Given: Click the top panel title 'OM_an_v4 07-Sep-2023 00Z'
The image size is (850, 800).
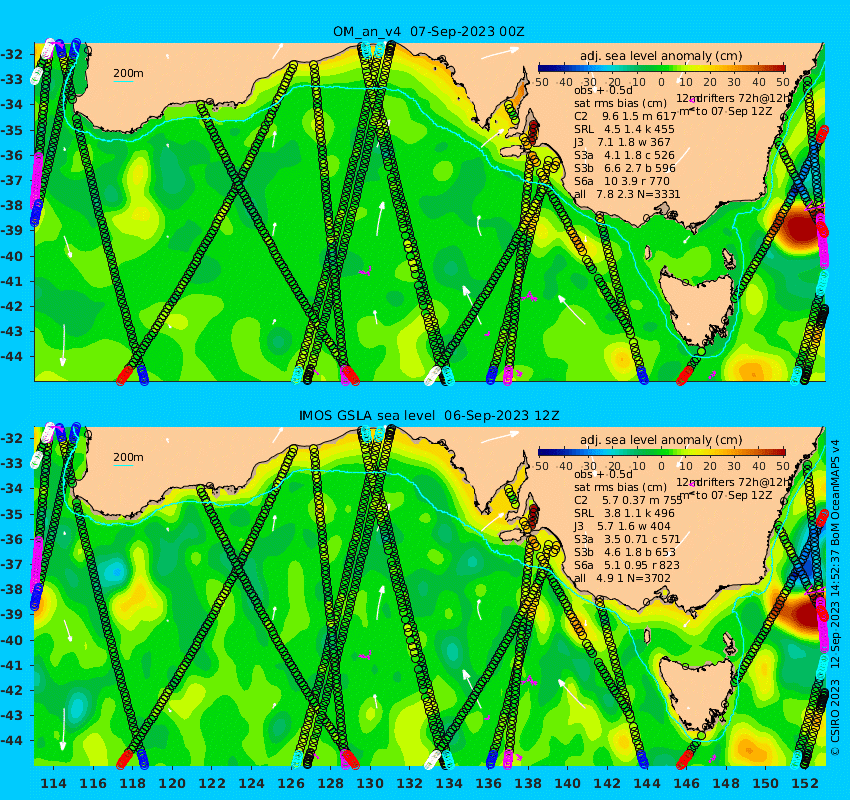Looking at the screenshot, I should click(x=428, y=31).
